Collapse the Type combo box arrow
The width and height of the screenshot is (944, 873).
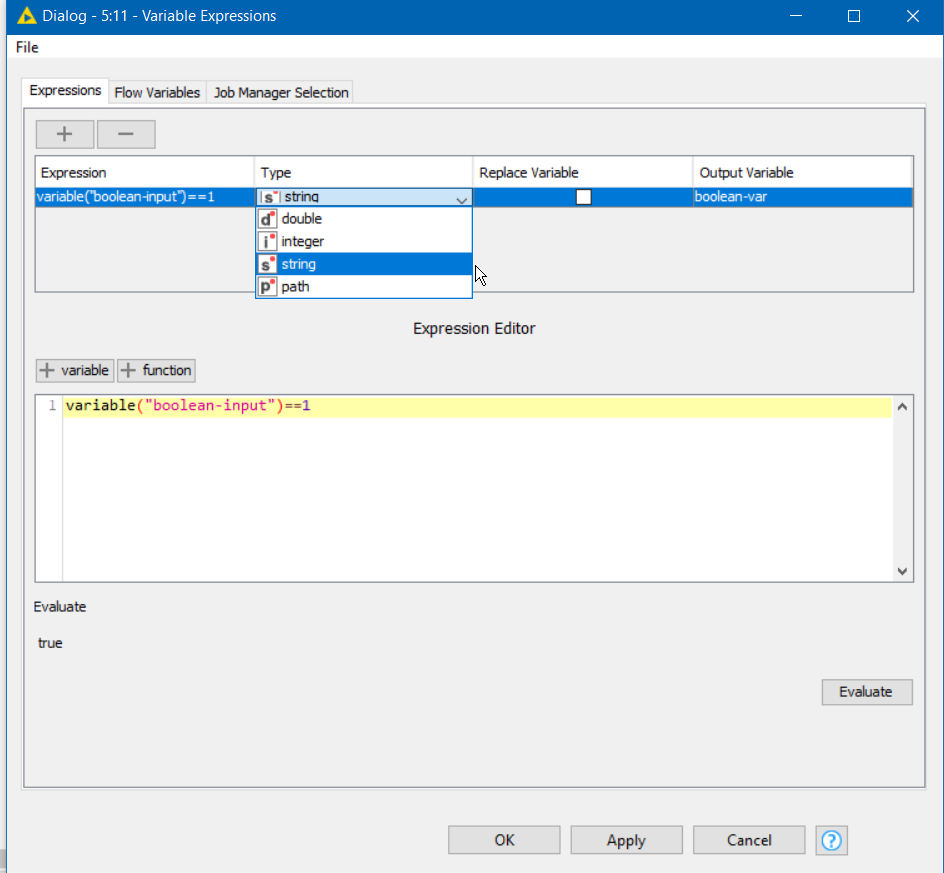(461, 198)
